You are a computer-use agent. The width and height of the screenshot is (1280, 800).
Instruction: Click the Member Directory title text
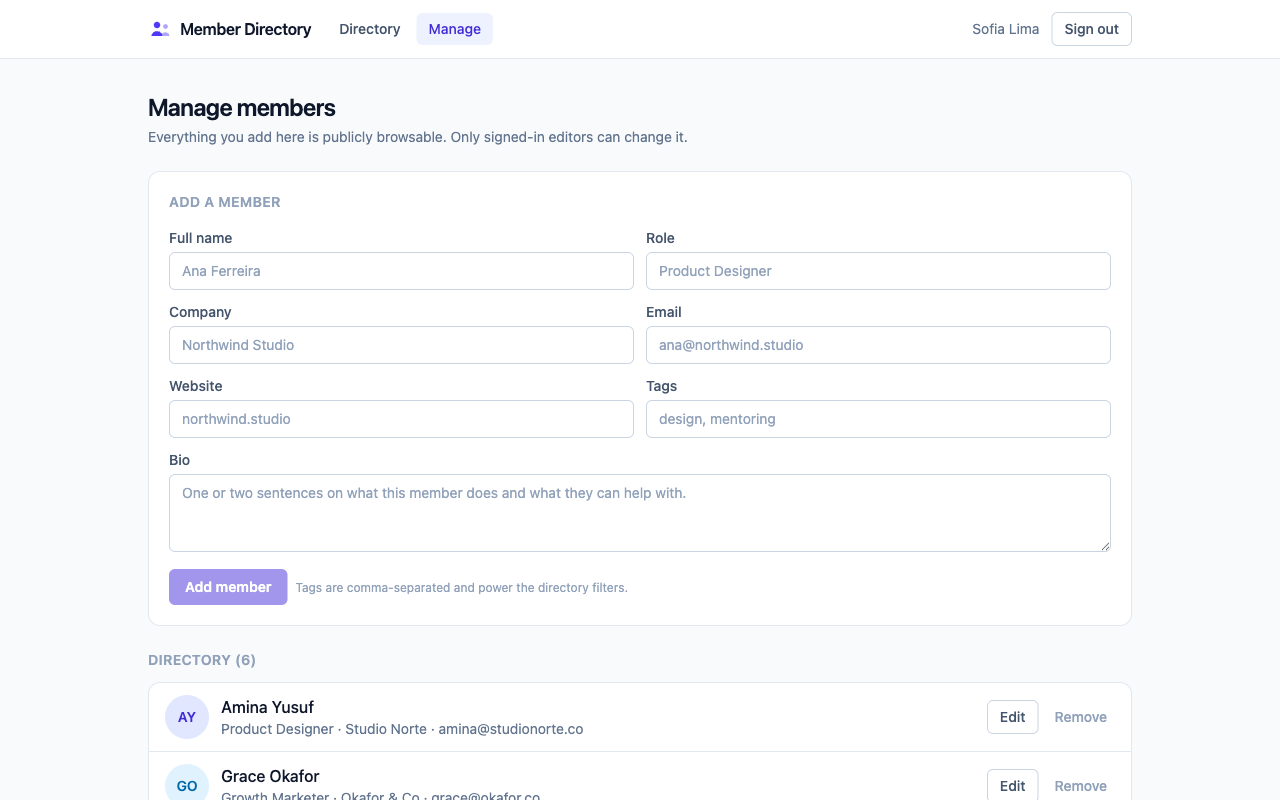coord(246,29)
